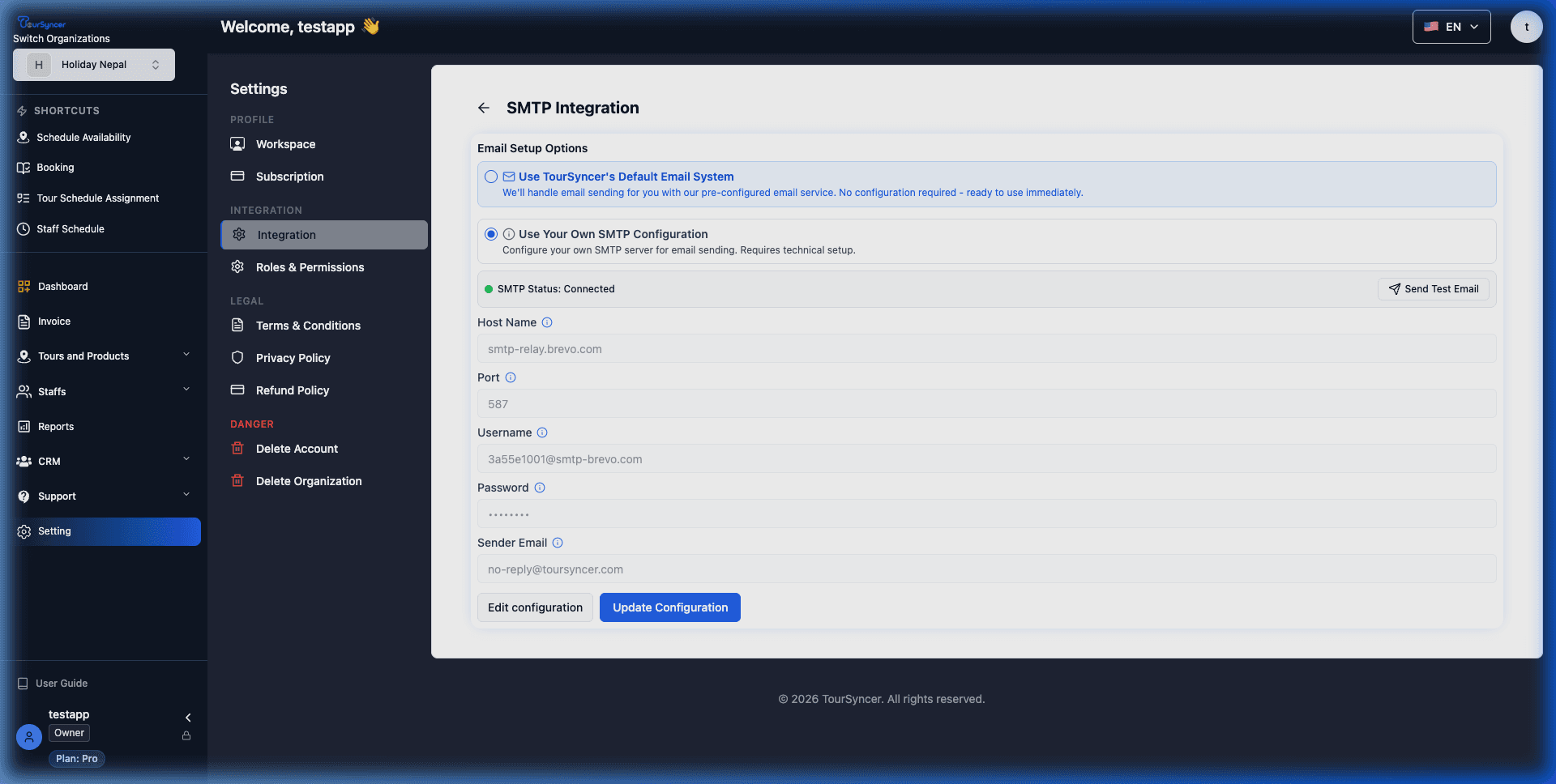Click the Sender Email input field

(985, 569)
